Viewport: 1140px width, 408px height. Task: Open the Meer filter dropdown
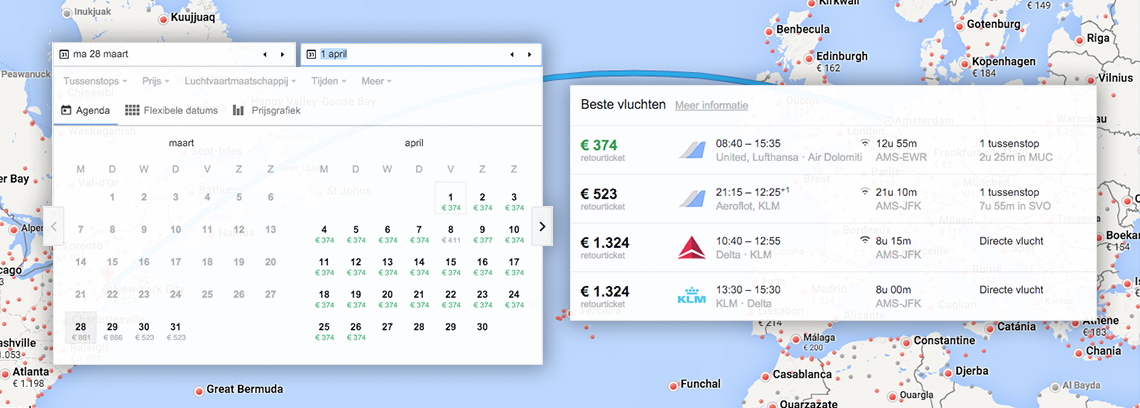(376, 81)
